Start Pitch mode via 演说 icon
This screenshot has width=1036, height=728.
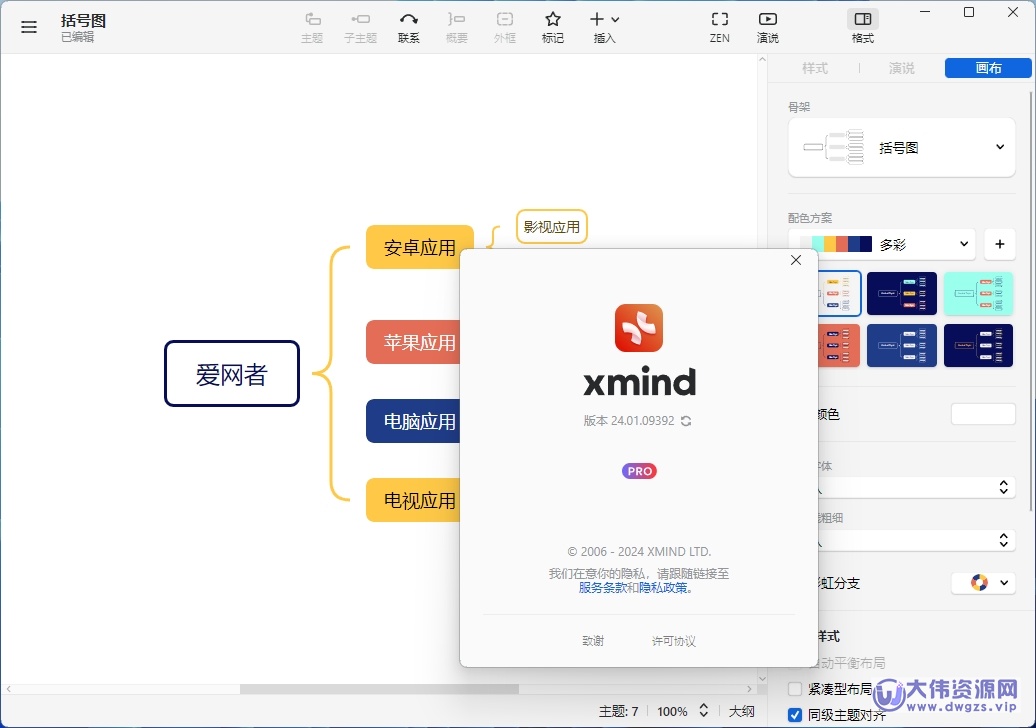767,25
